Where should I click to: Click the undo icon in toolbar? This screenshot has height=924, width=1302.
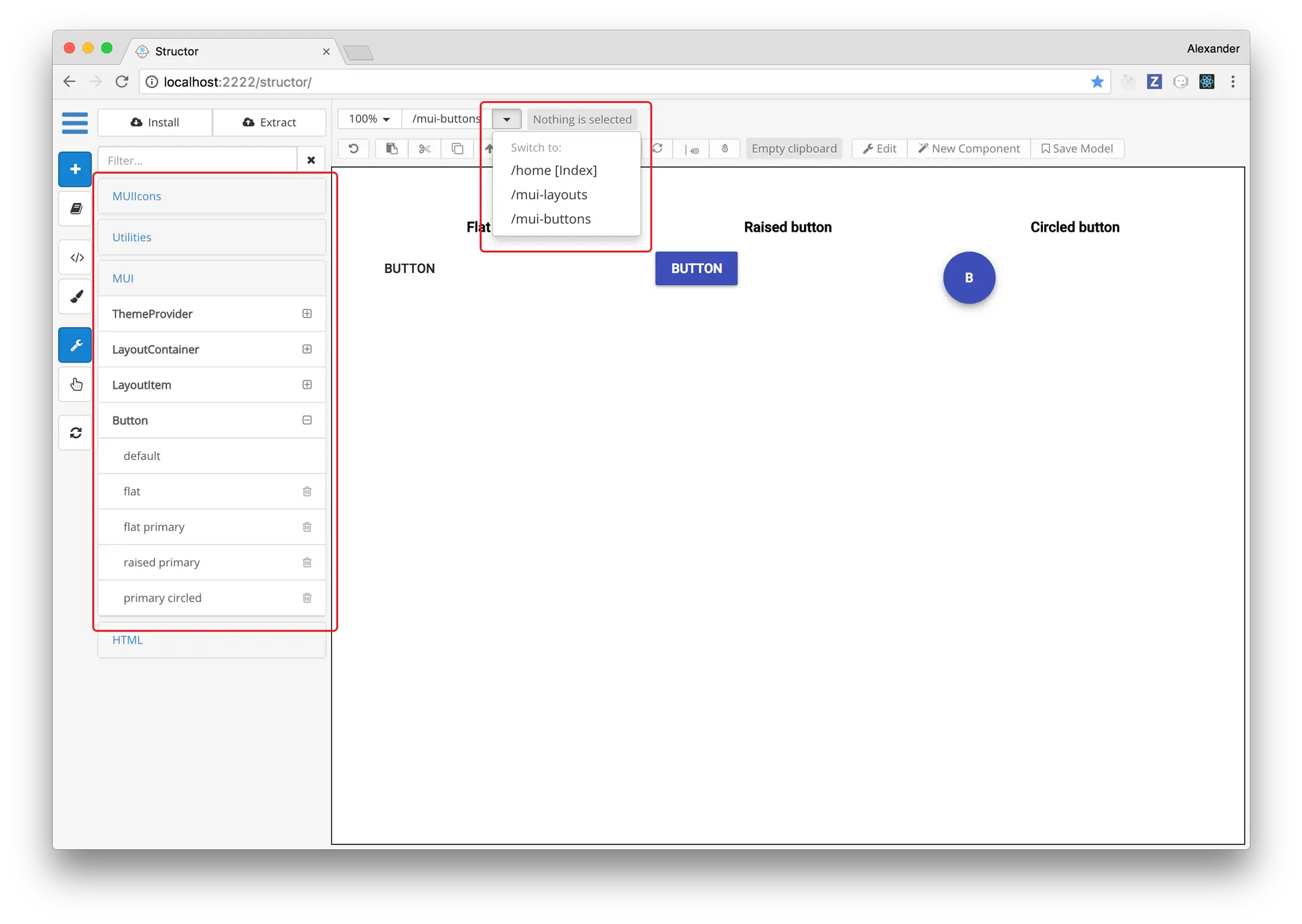pyautogui.click(x=353, y=148)
